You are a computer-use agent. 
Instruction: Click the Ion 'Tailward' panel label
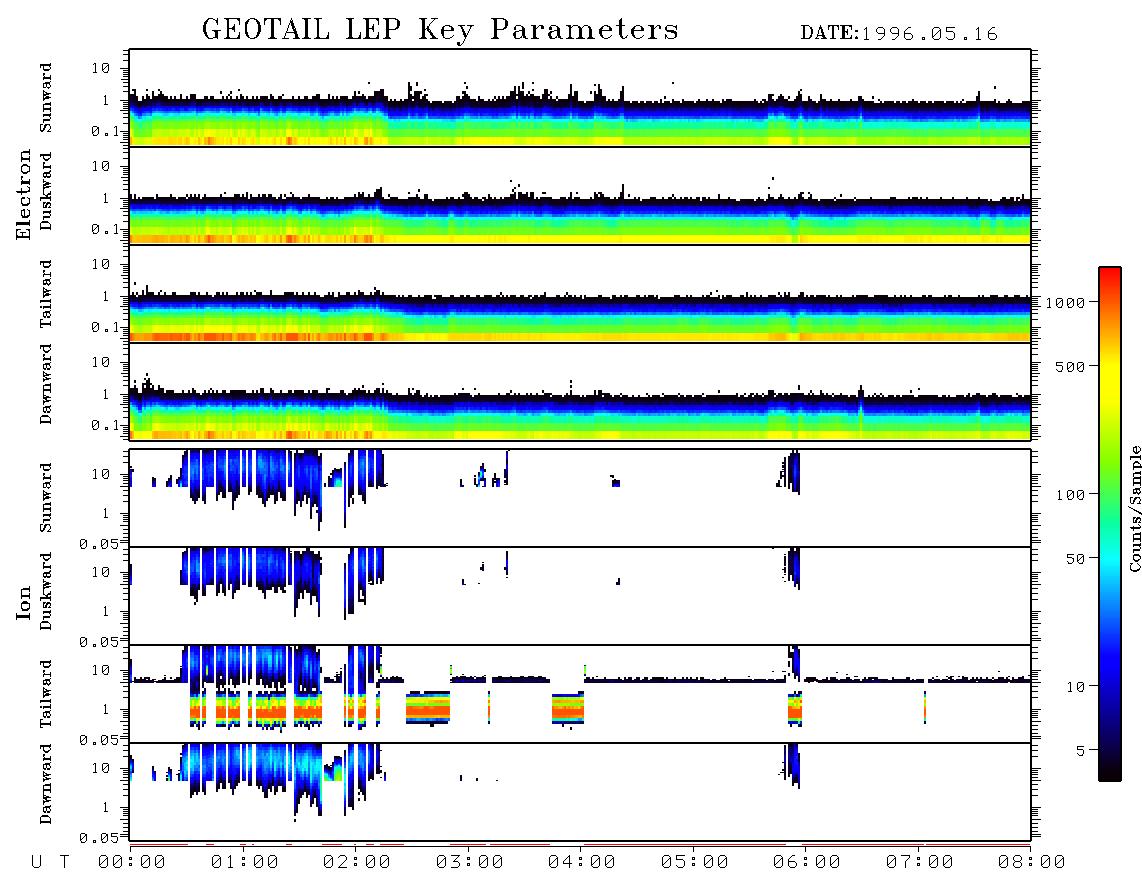[45, 694]
